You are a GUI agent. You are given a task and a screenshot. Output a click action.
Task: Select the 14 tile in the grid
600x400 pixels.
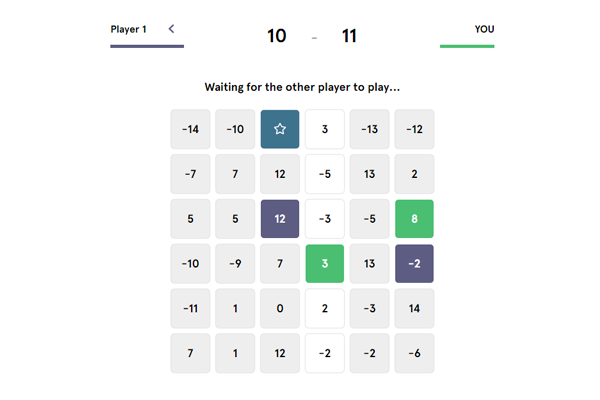[x=414, y=308]
